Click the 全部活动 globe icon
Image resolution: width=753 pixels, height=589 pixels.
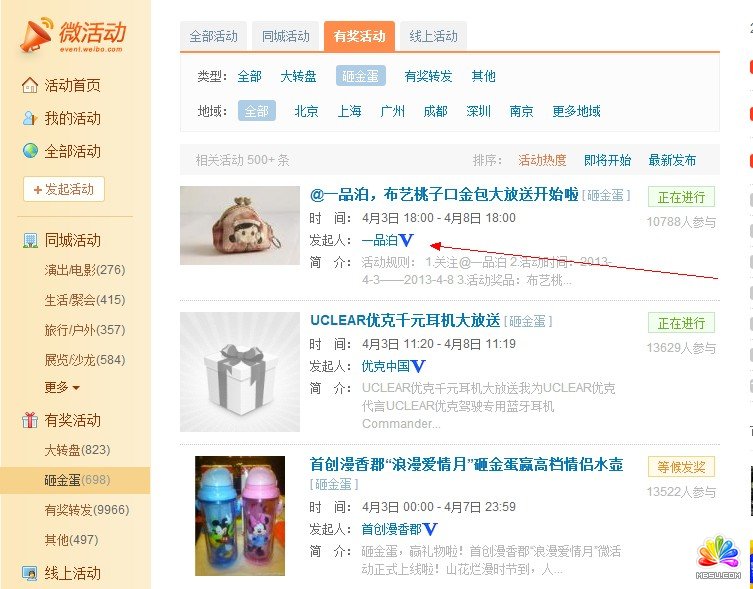pyautogui.click(x=30, y=151)
